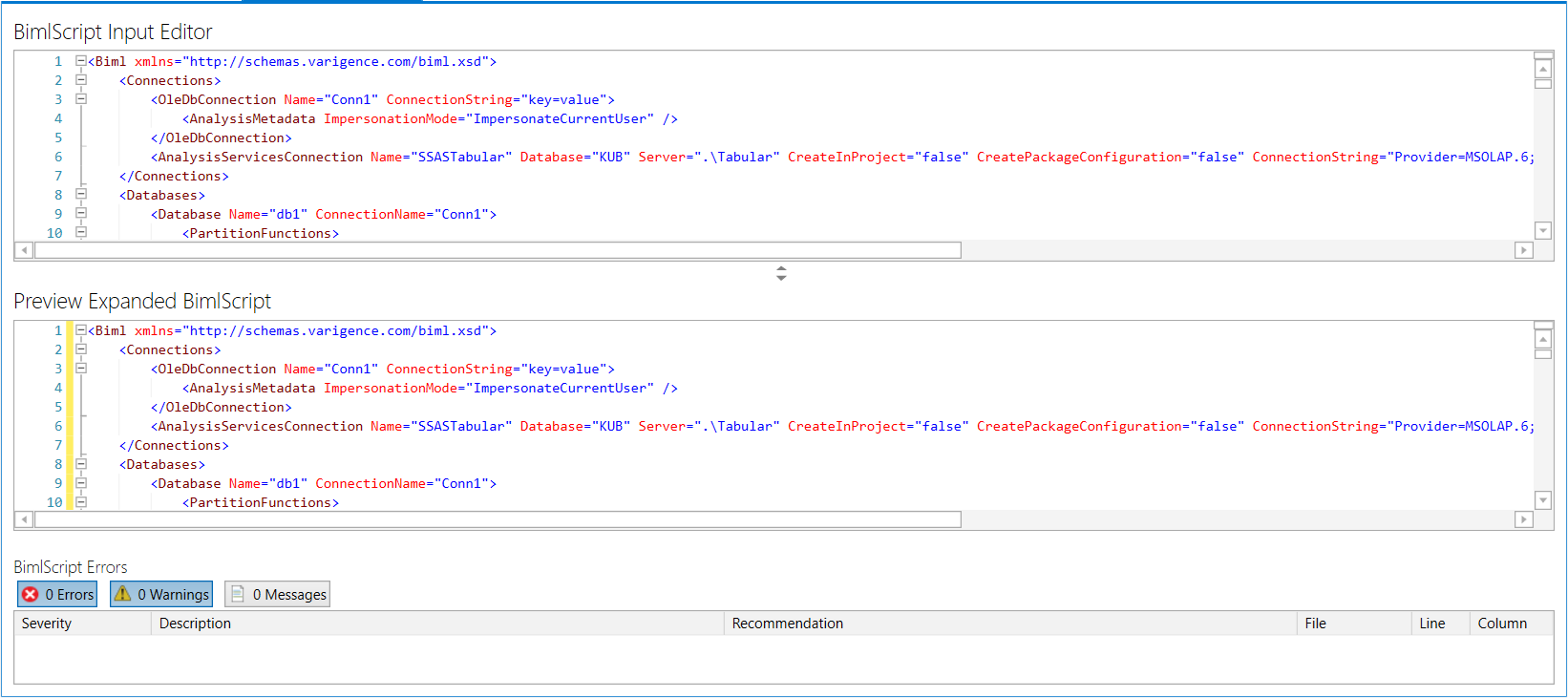Click the Input Editor split-view handle

pos(1543,55)
